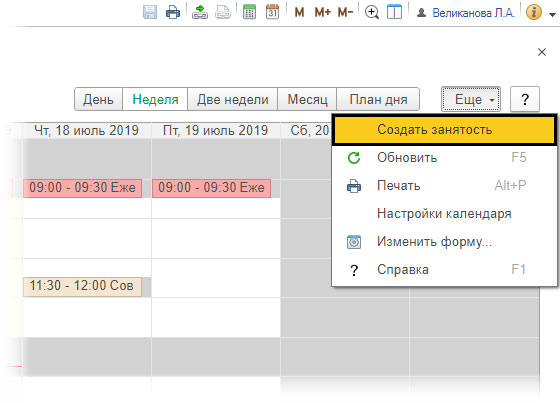Click the M- memory subtract button

[x=345, y=13]
